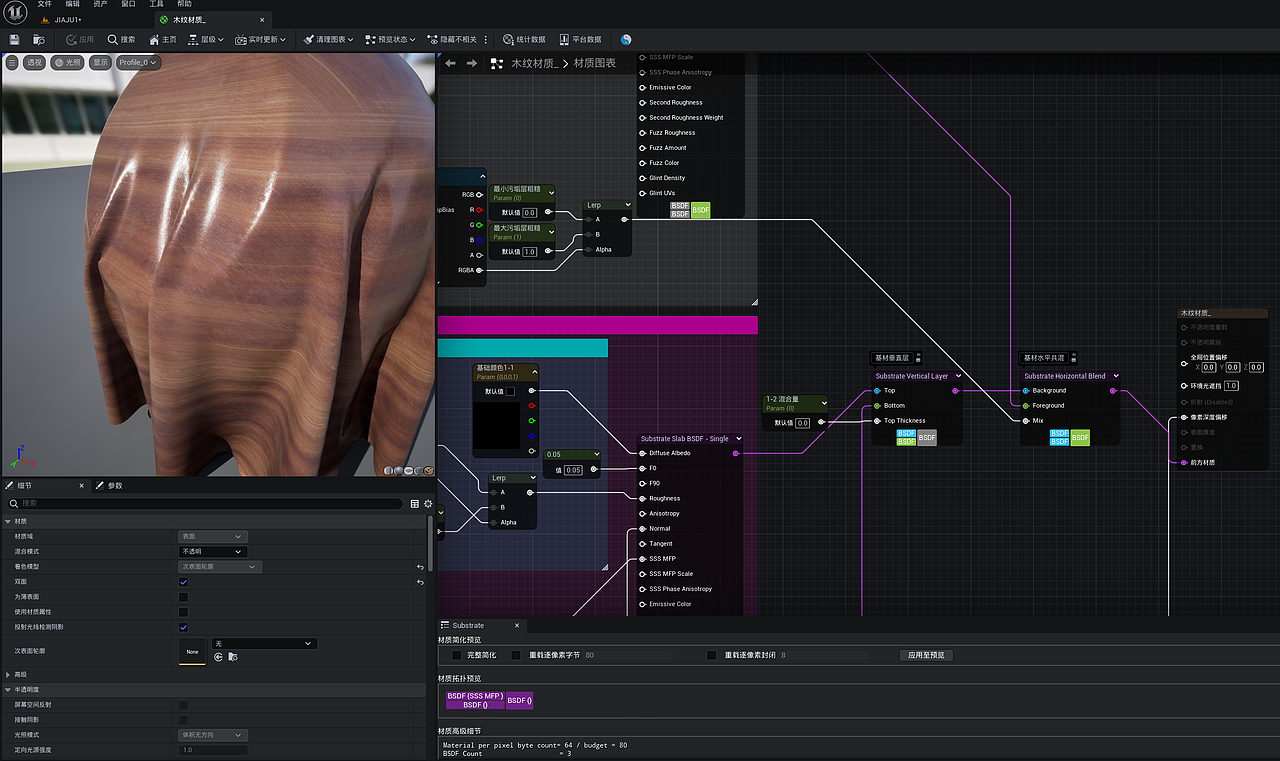Collapse the 材质 (Material) section
1280x761 pixels.
[x=8, y=521]
